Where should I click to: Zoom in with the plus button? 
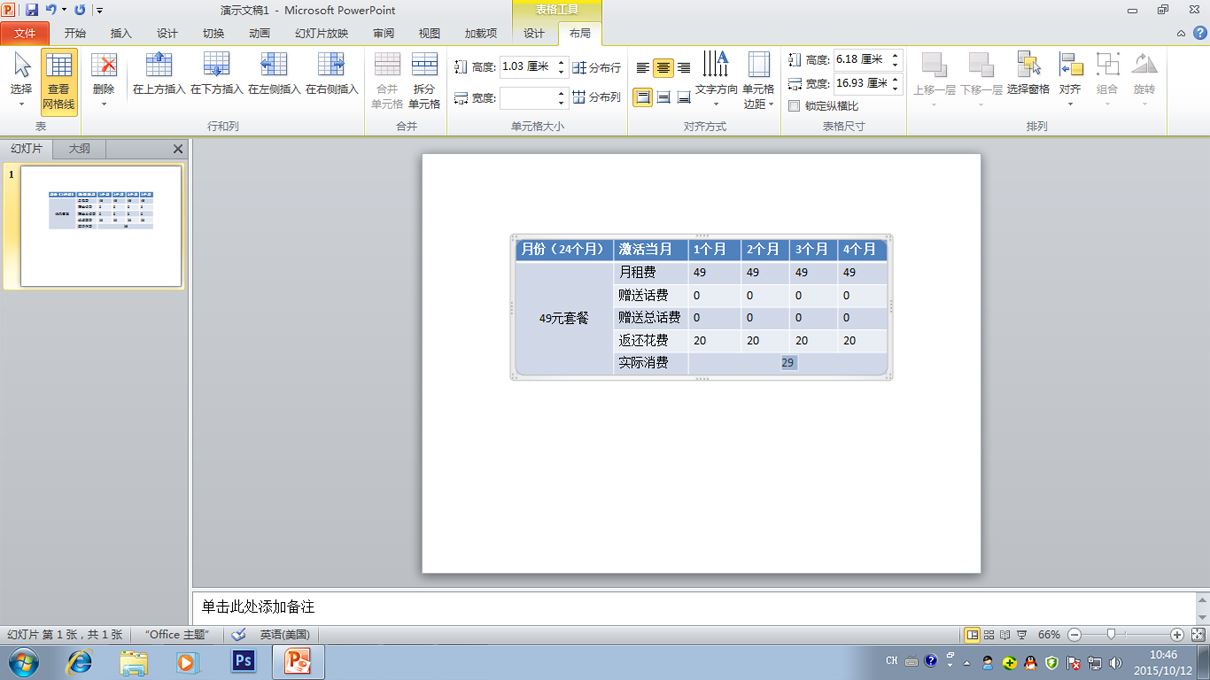tap(1177, 635)
